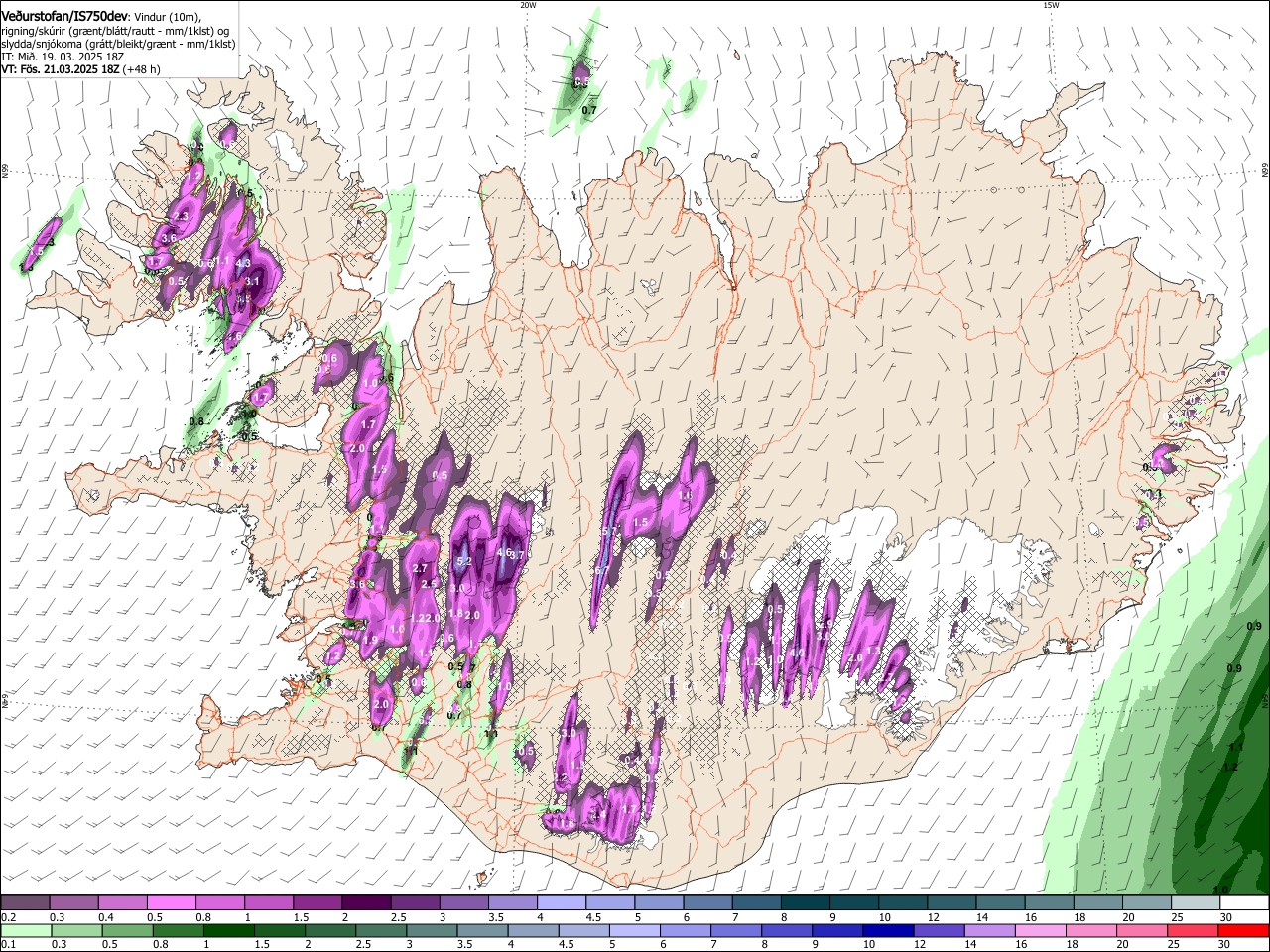Click the 0.1 label on the rain scale
The height and width of the screenshot is (952, 1270).
(8, 944)
